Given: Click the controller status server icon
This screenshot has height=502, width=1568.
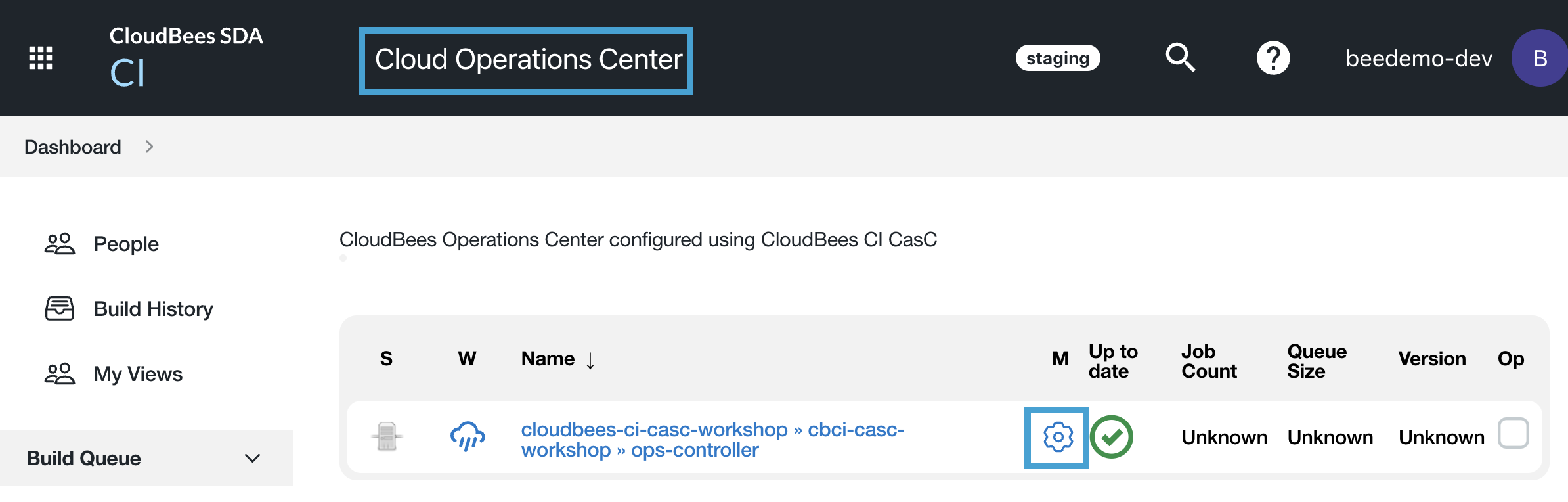Looking at the screenshot, I should pos(387,437).
